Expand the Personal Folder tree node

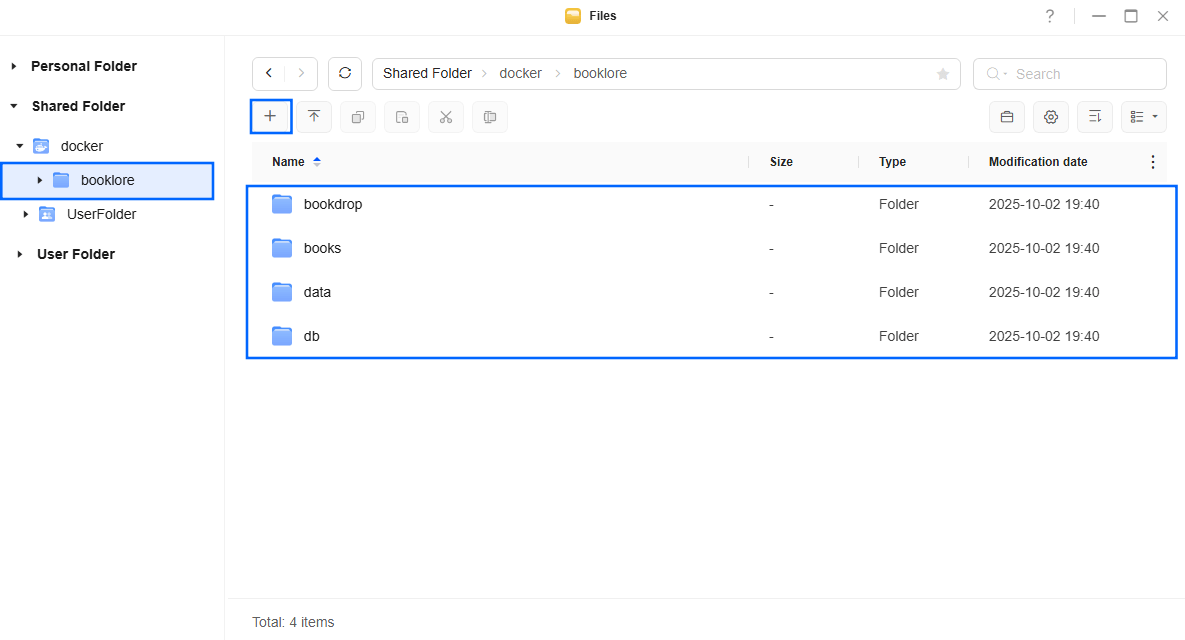[14, 66]
